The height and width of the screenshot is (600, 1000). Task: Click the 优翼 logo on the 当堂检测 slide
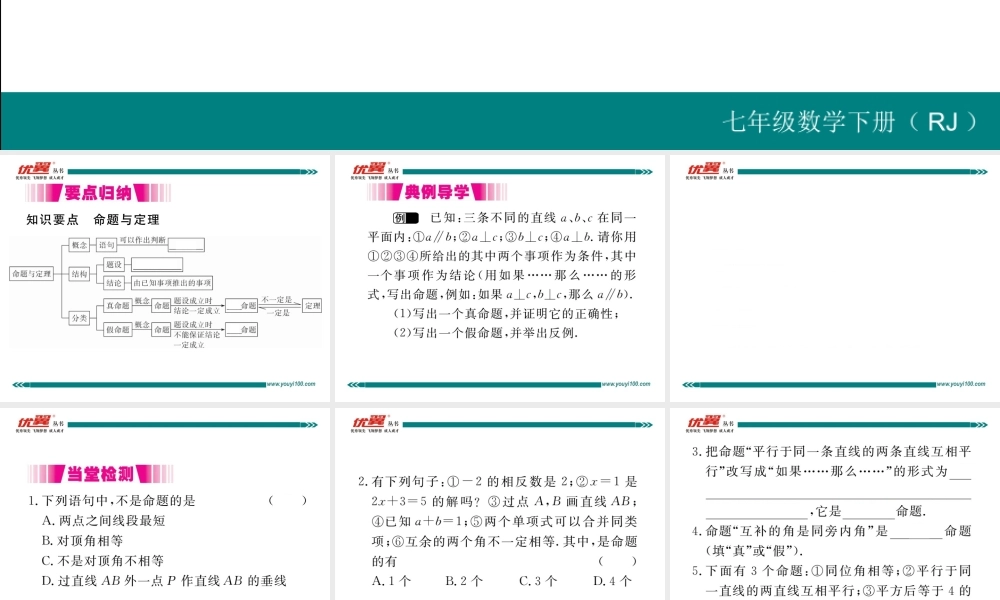tap(32, 420)
